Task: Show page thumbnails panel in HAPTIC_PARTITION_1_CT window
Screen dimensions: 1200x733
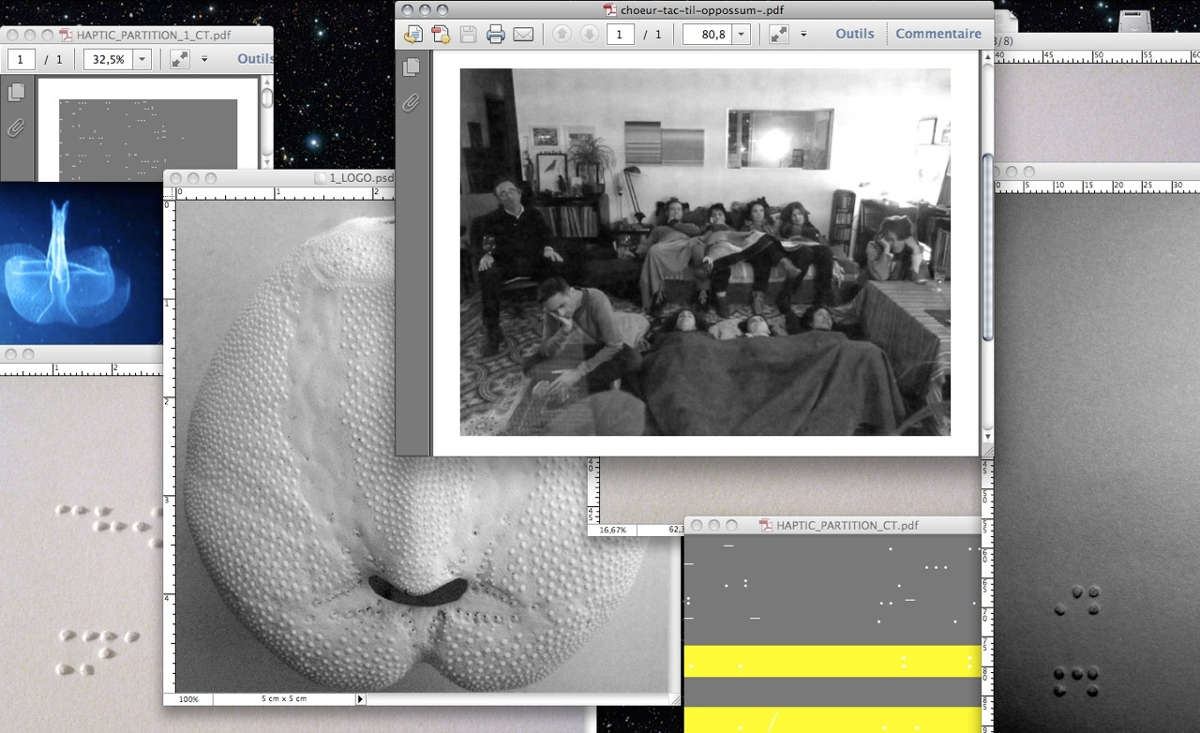Action: tap(15, 93)
